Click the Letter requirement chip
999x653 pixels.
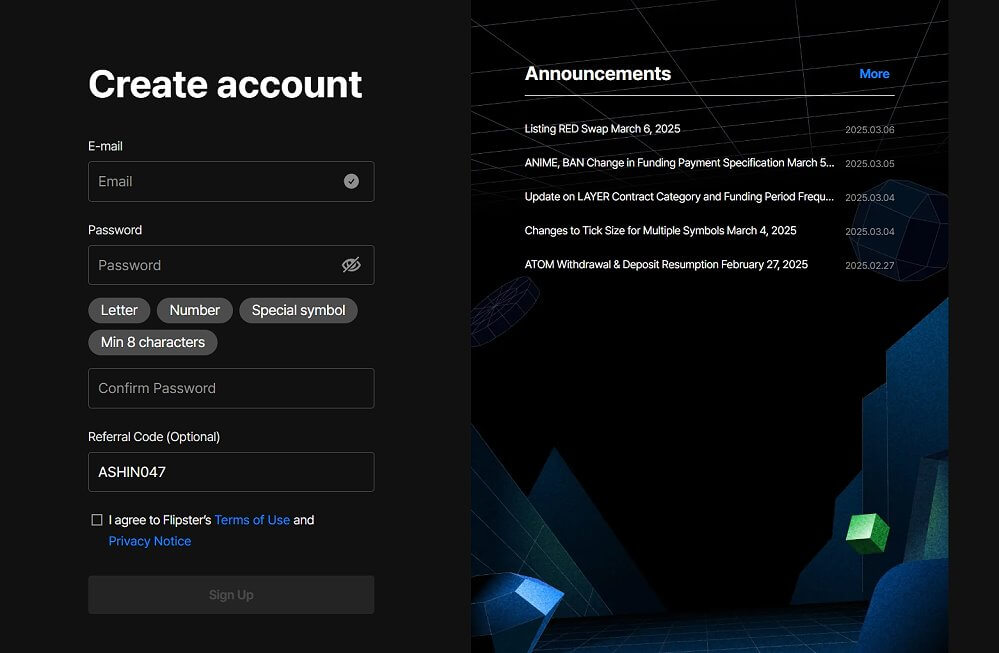click(x=119, y=310)
